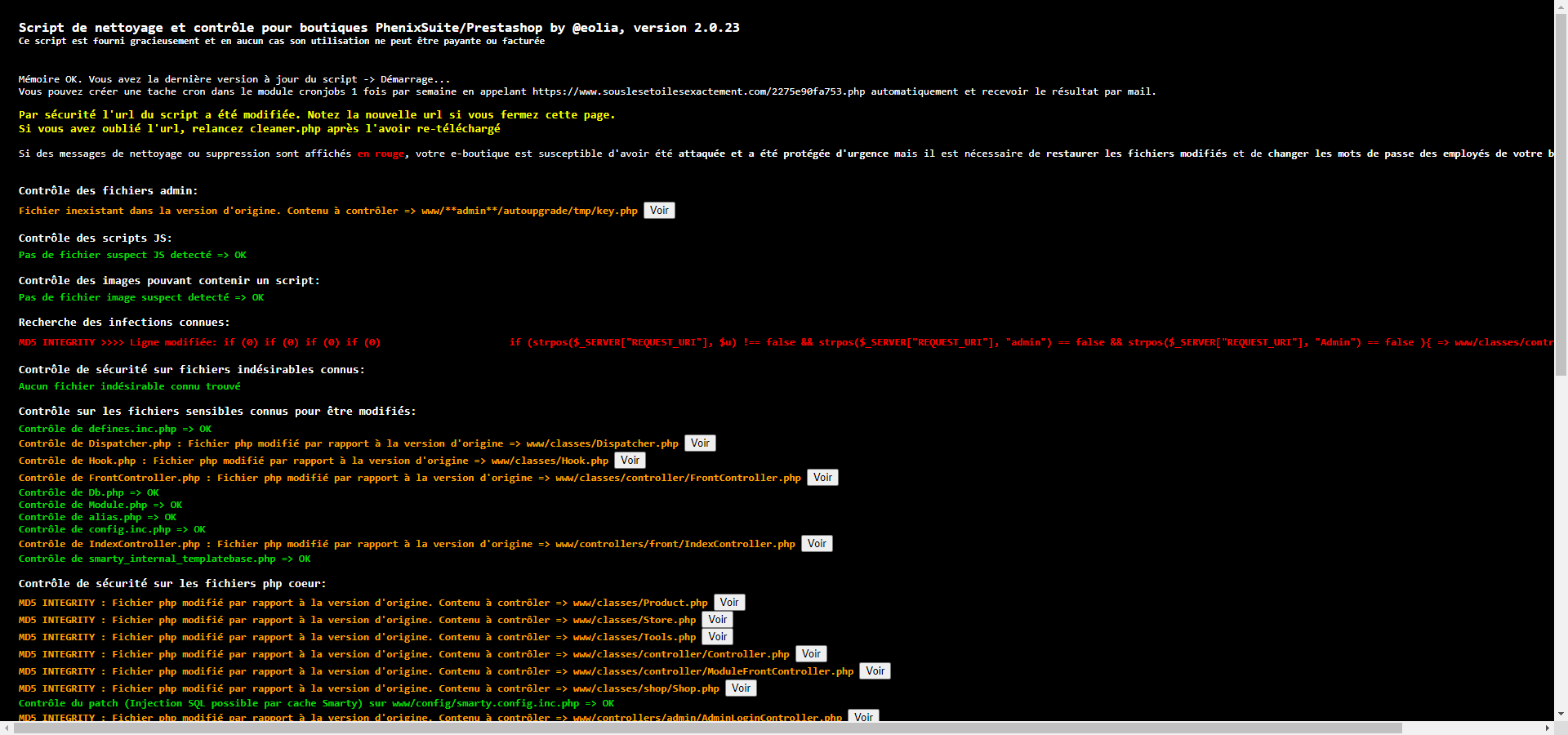Click the vertical scrollbar up arrow
The image size is (1568, 735).
(x=1561, y=7)
